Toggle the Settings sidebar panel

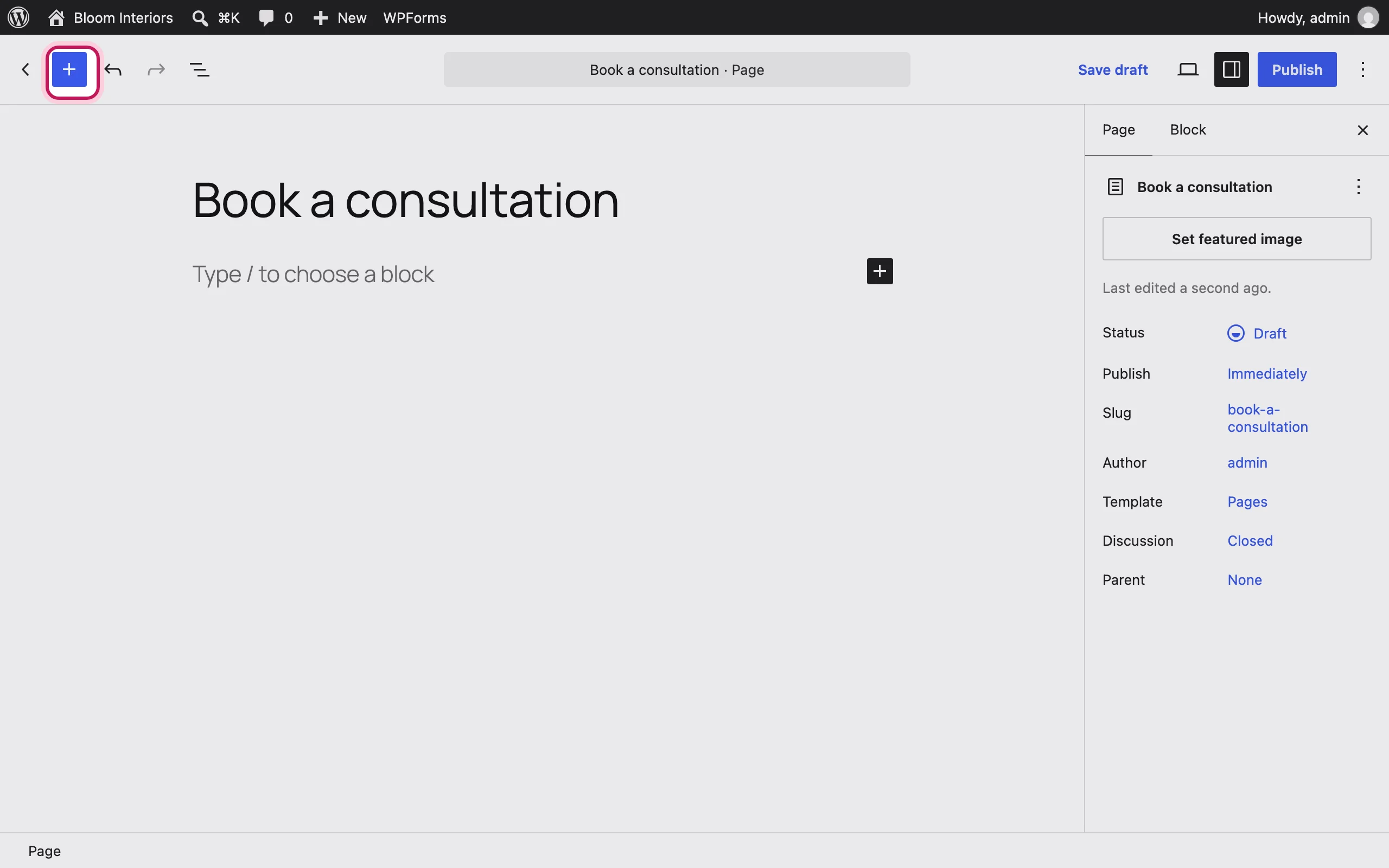click(x=1231, y=69)
